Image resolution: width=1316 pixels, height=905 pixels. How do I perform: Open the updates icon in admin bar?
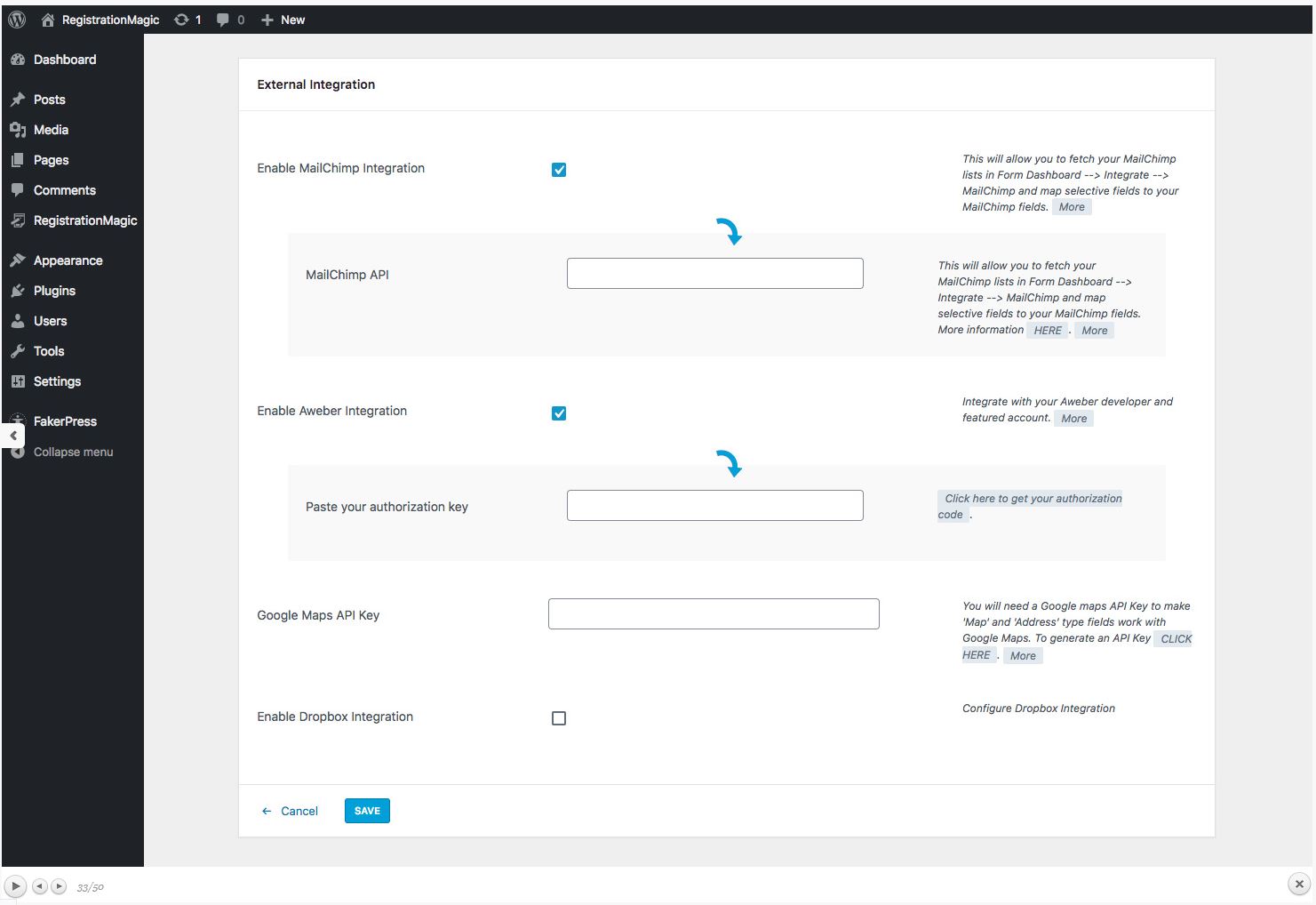point(181,20)
